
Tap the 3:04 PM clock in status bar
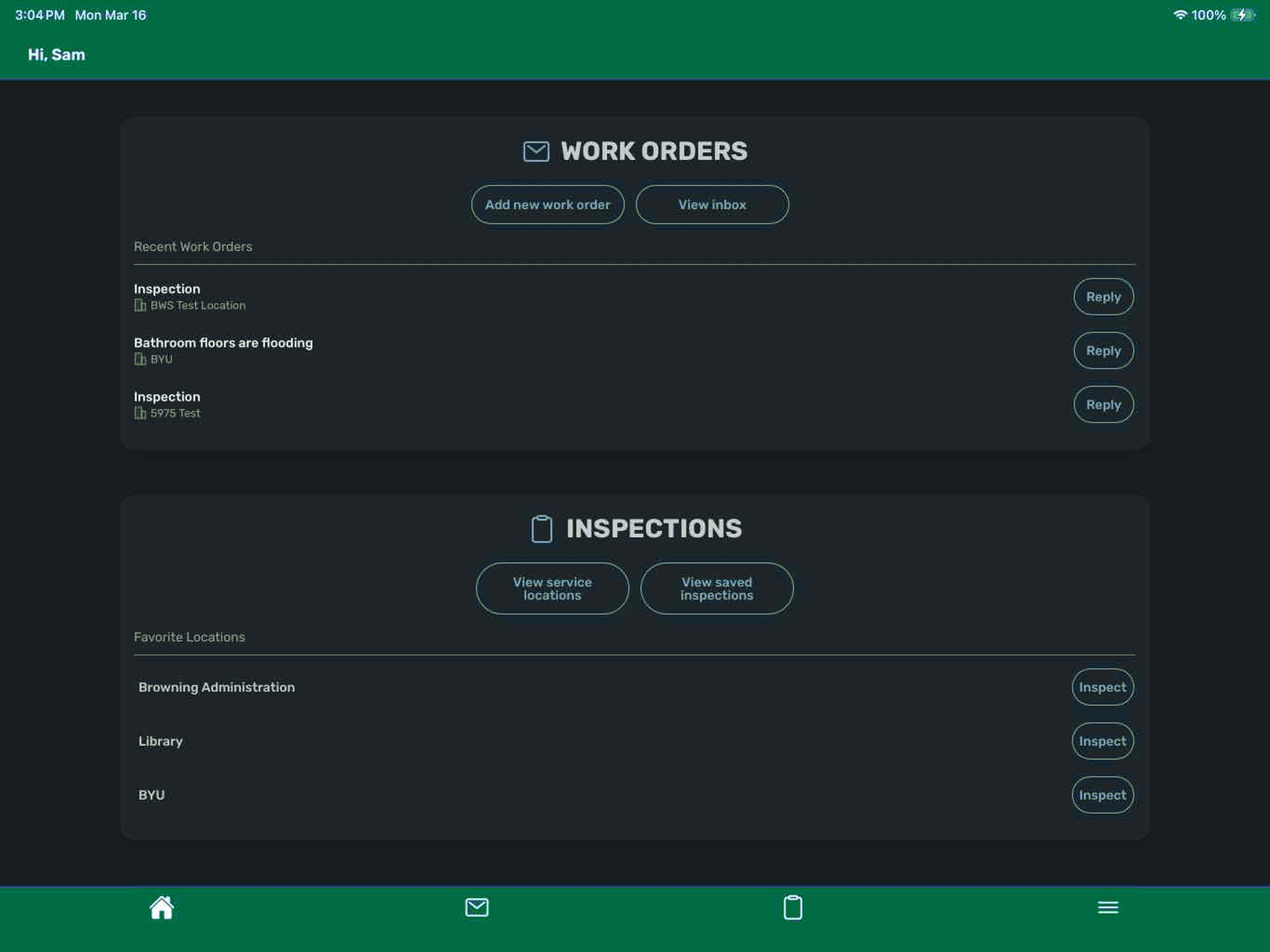[40, 15]
